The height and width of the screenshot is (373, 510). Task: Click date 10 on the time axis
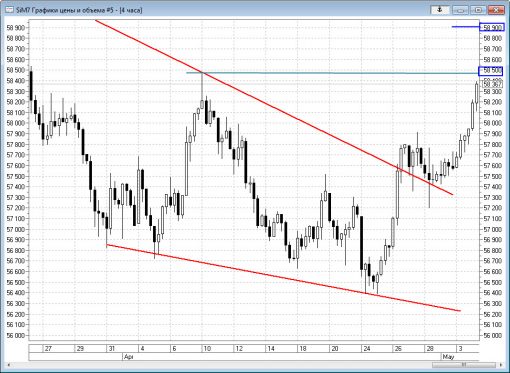(207, 349)
